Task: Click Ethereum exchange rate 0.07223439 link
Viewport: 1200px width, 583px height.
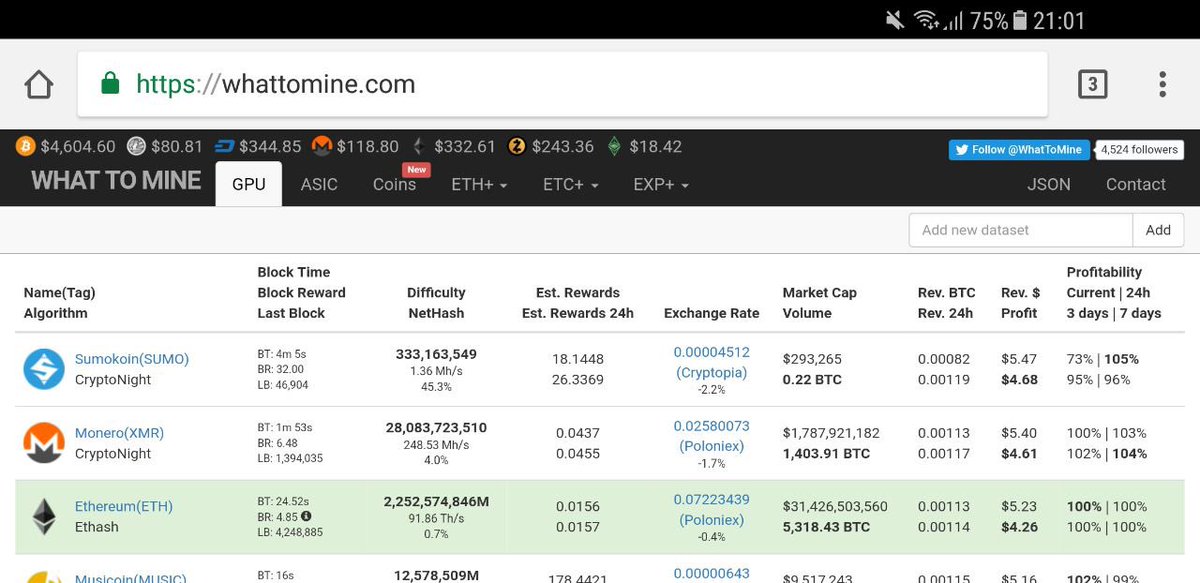Action: click(711, 500)
